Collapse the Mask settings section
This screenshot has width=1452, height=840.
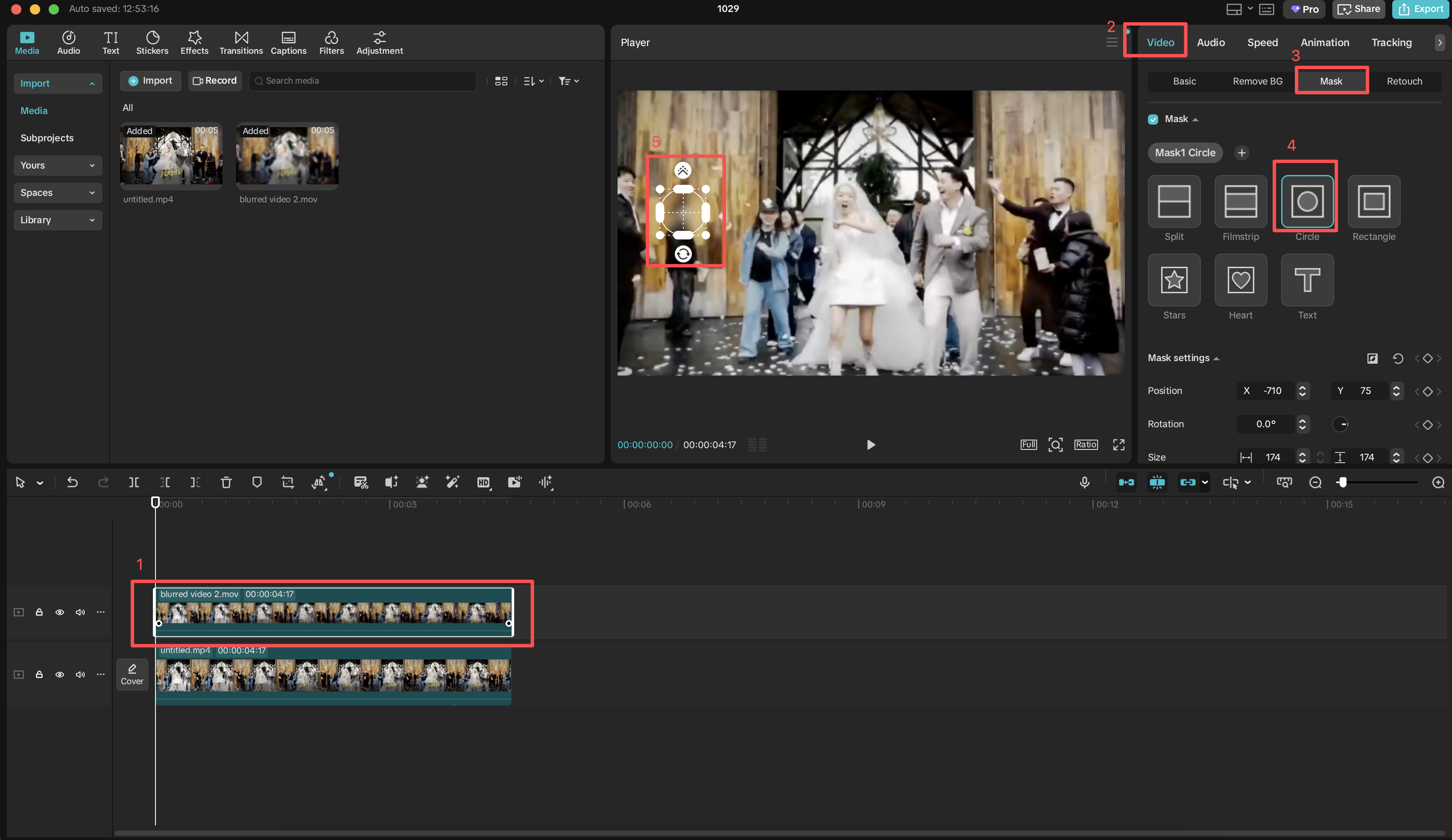1216,358
